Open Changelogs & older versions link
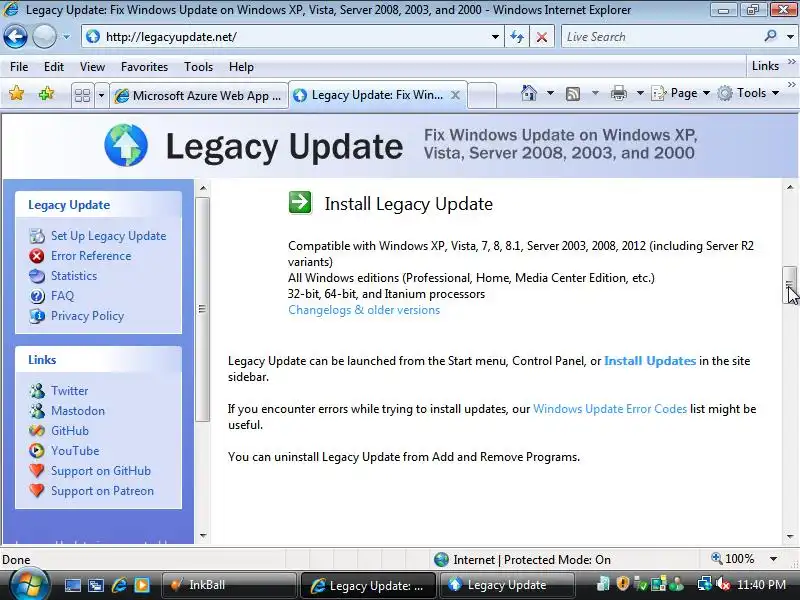Viewport: 800px width, 600px height. point(364,310)
